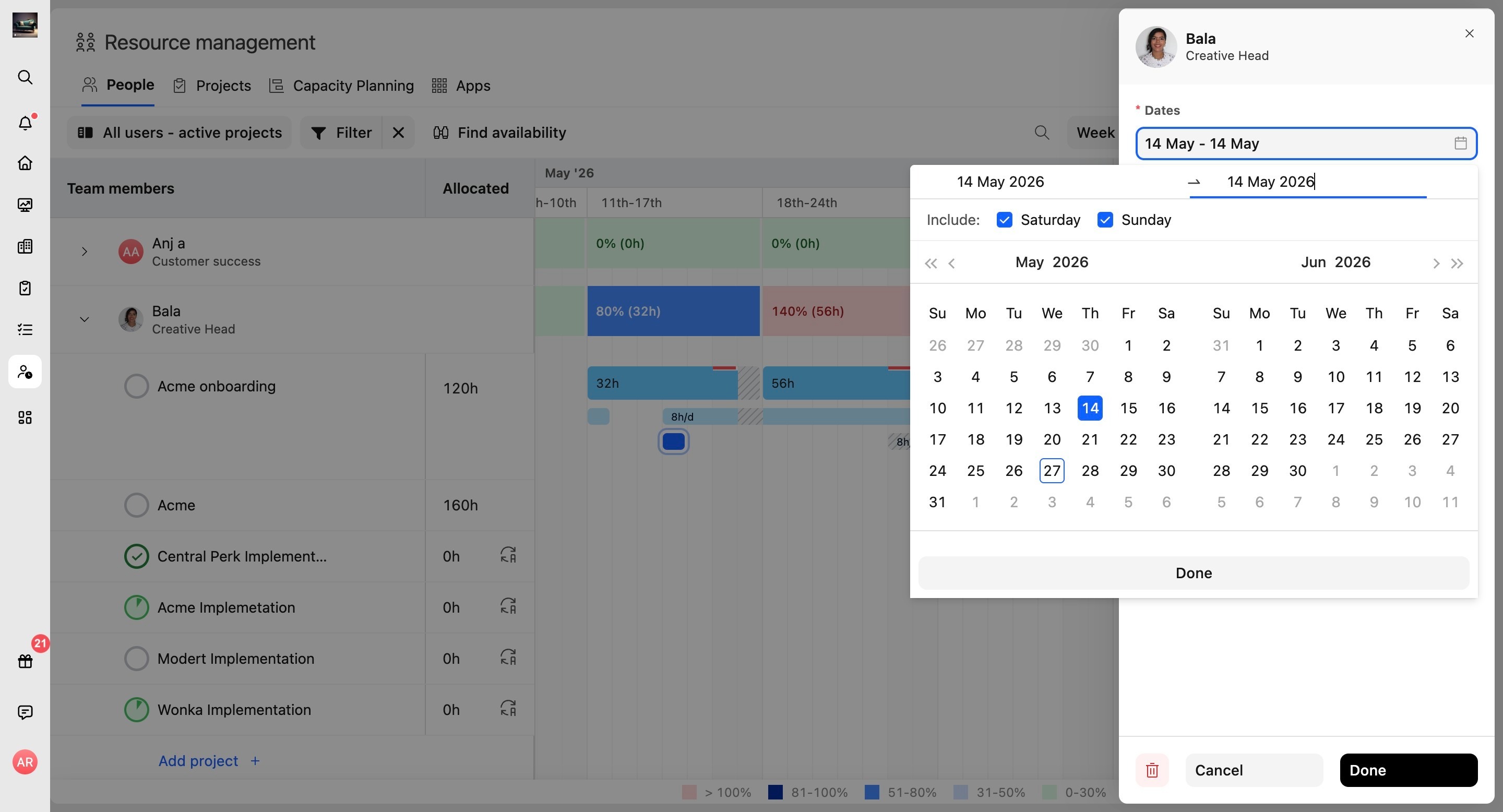The width and height of the screenshot is (1503, 812).
Task: Click the start date field 14 May 2026
Action: 1000,182
